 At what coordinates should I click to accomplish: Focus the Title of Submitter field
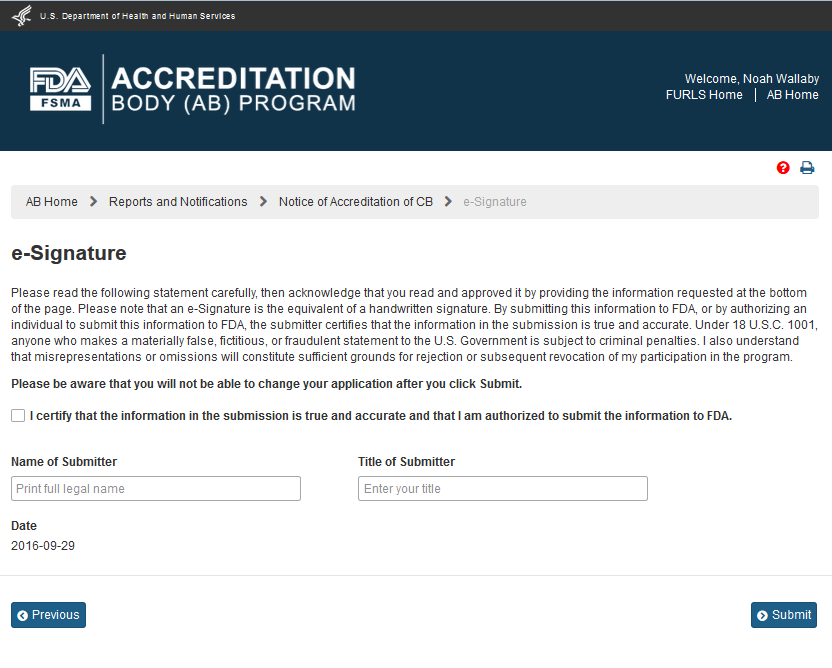pos(503,489)
